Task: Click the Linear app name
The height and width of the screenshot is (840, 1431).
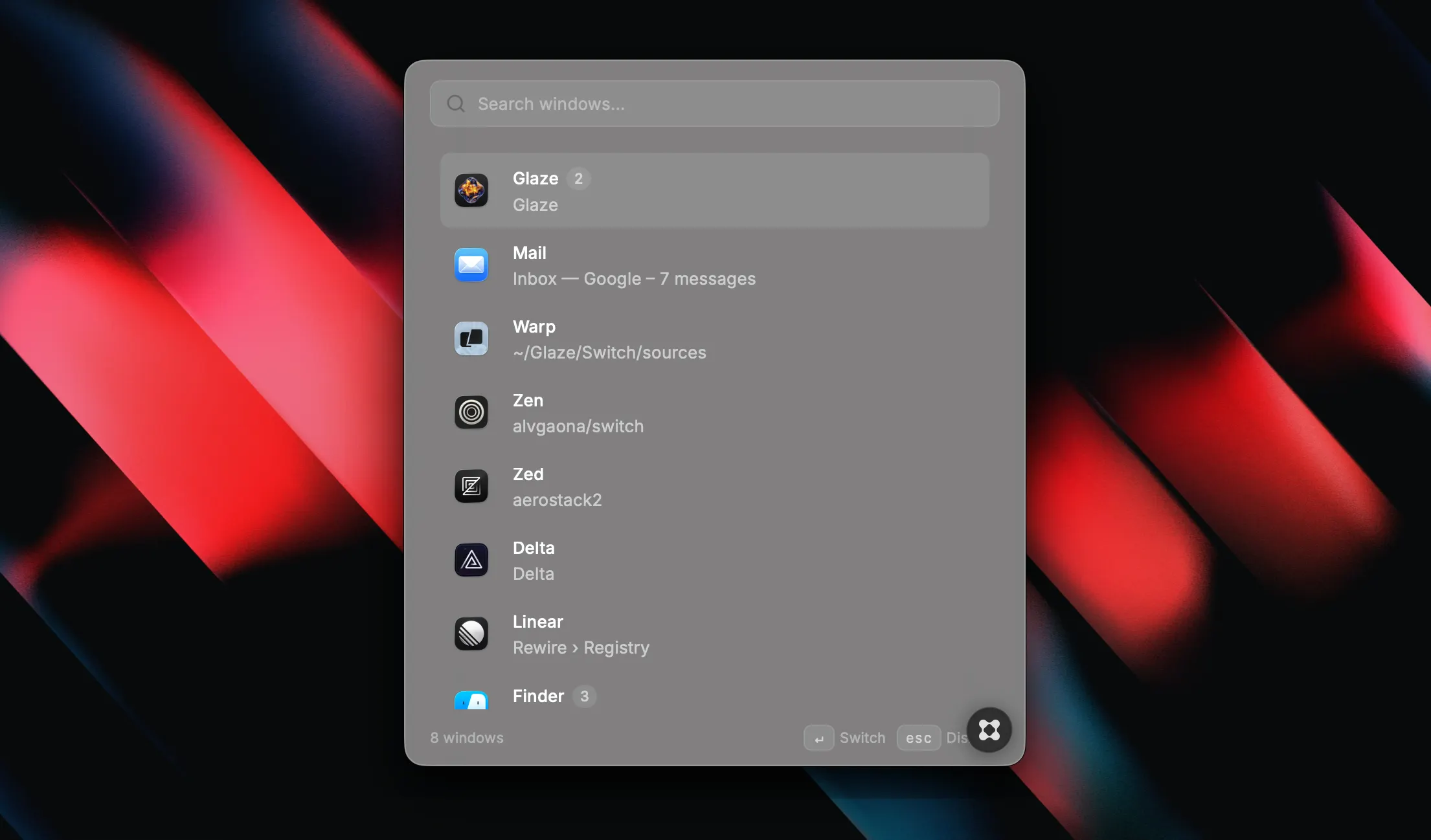Action: 538,622
